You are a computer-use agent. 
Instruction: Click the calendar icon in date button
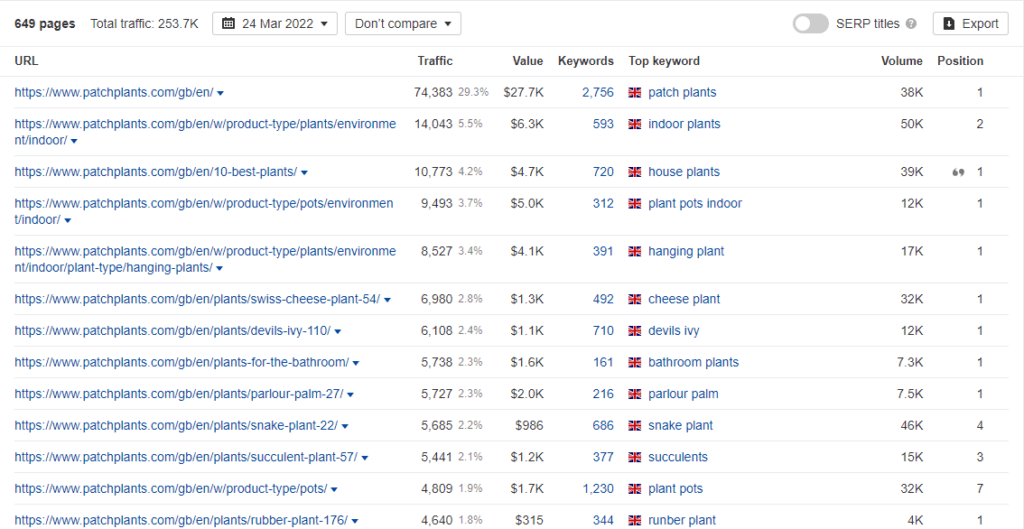(x=228, y=24)
